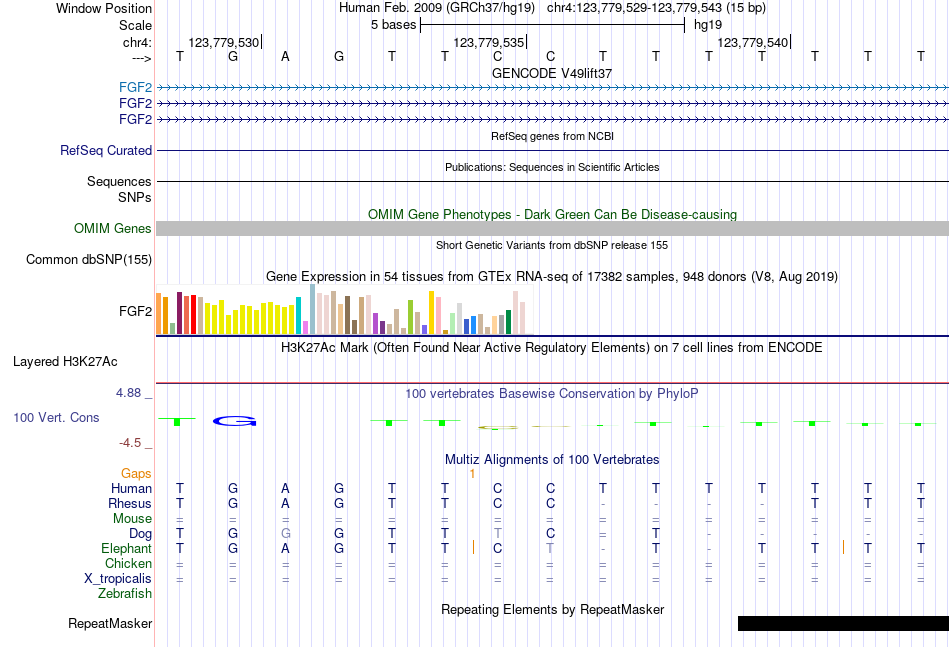The height and width of the screenshot is (647, 950).
Task: Click Repeating Elements by RepeatMasker title
Action: tap(552, 609)
